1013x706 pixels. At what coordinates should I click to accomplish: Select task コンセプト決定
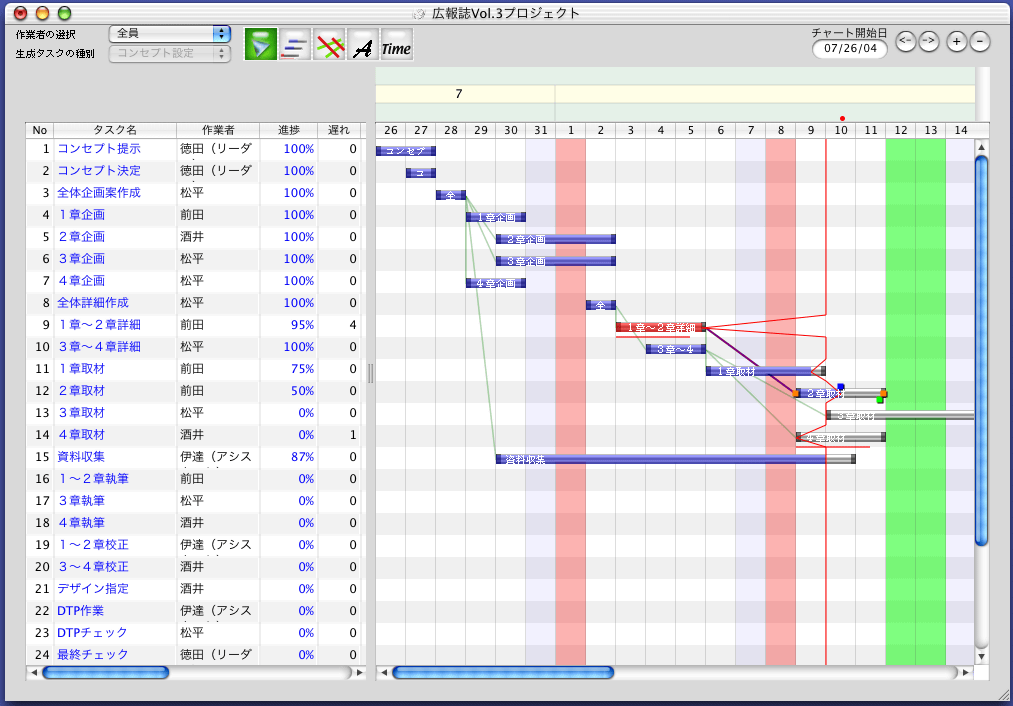tap(99, 171)
